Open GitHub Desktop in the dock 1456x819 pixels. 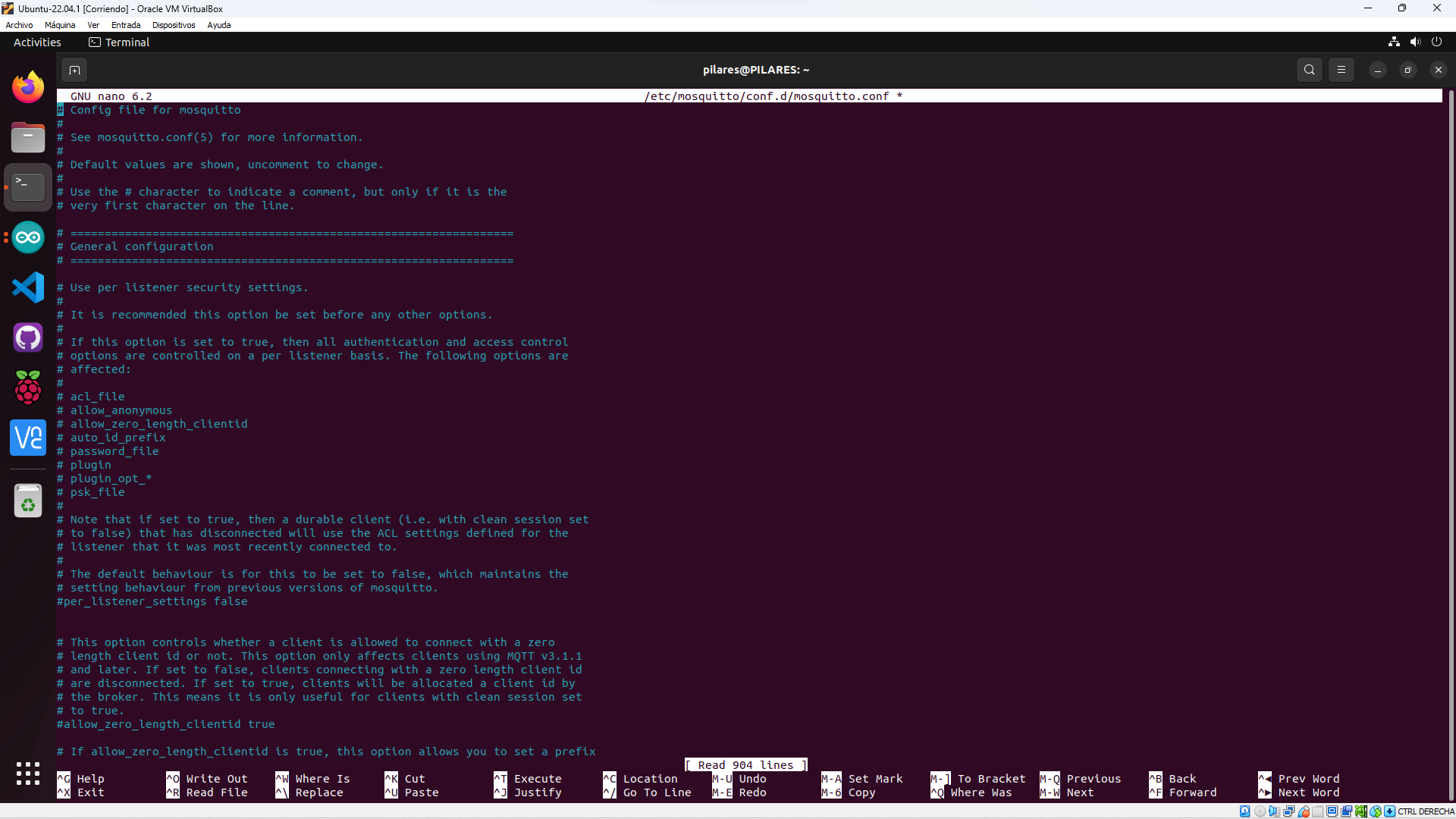coord(28,337)
